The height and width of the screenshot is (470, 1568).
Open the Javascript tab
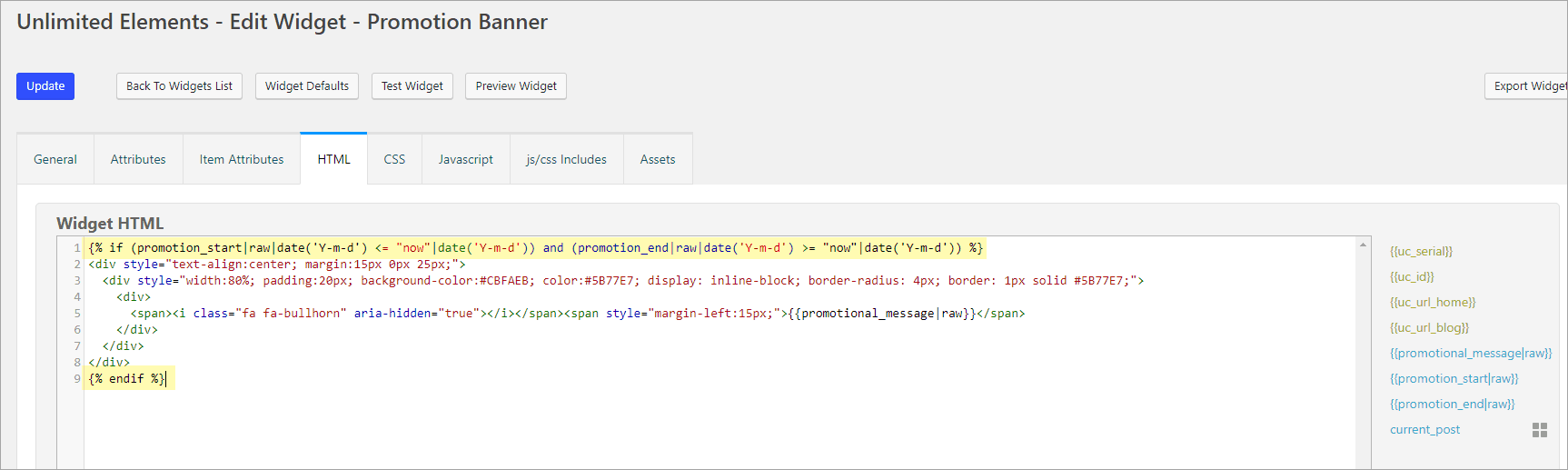[x=466, y=159]
